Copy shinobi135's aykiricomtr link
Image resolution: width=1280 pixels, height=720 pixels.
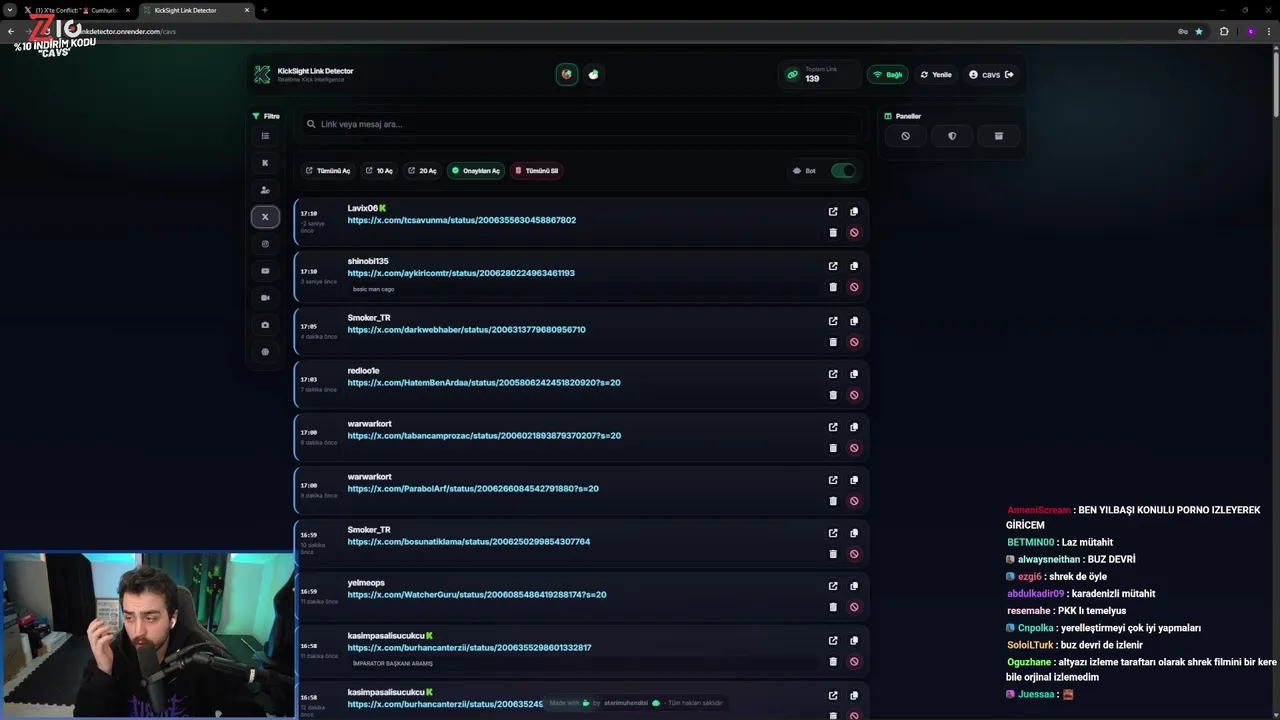pyautogui.click(x=854, y=266)
